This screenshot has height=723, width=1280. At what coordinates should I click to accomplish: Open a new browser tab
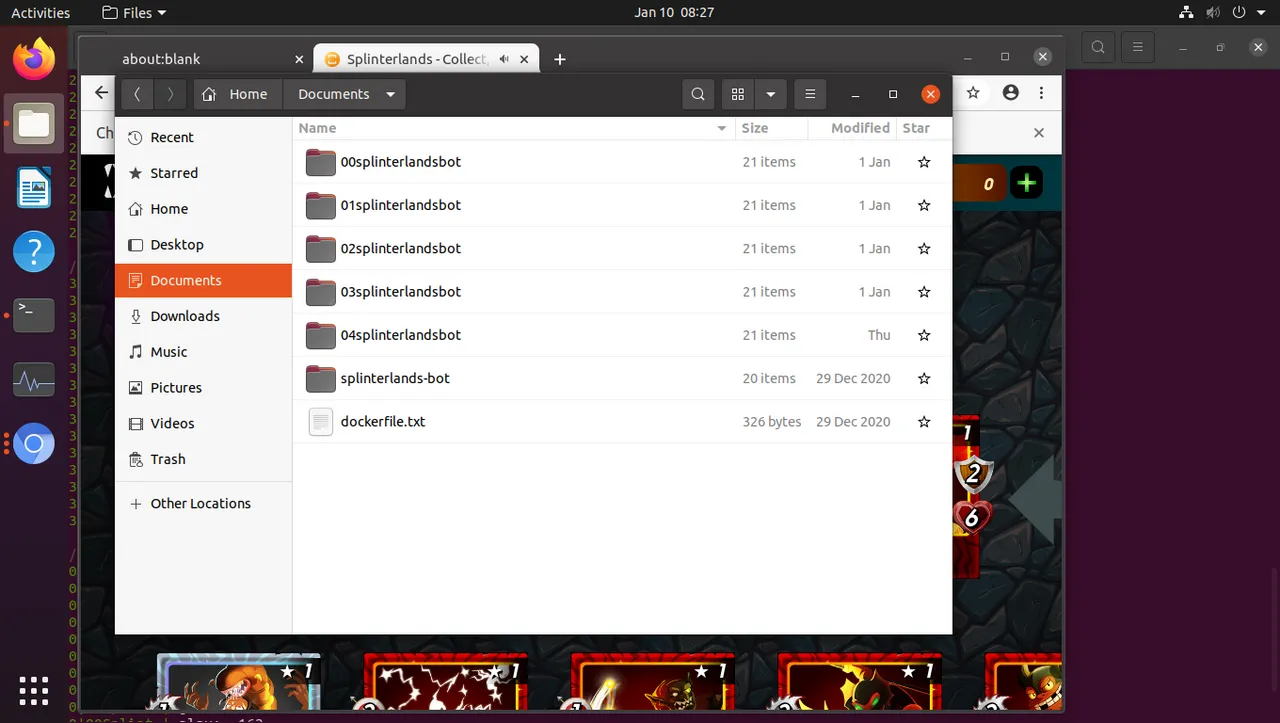[x=560, y=59]
